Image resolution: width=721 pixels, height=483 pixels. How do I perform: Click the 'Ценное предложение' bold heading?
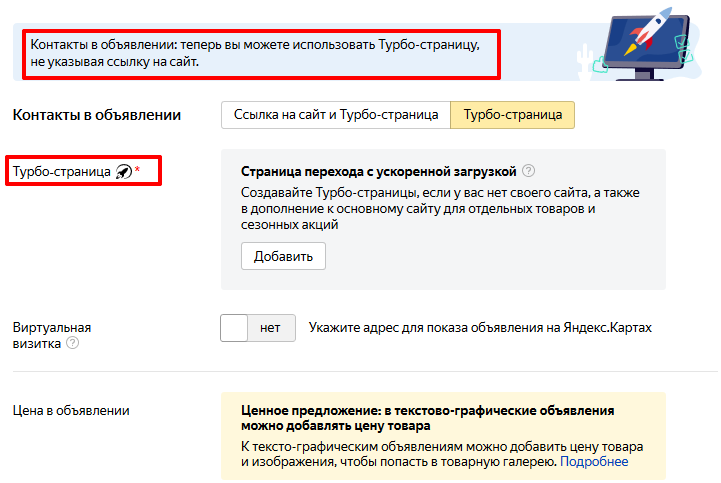pos(428,418)
